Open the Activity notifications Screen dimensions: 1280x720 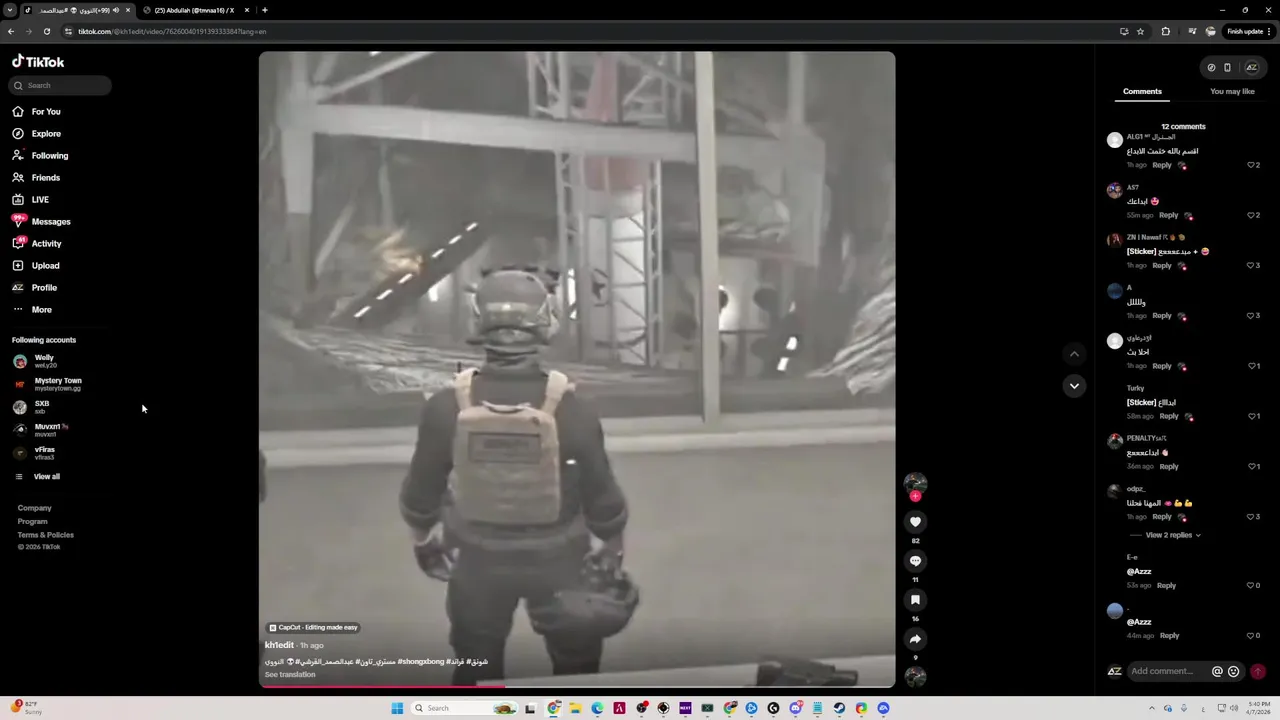coord(38,244)
